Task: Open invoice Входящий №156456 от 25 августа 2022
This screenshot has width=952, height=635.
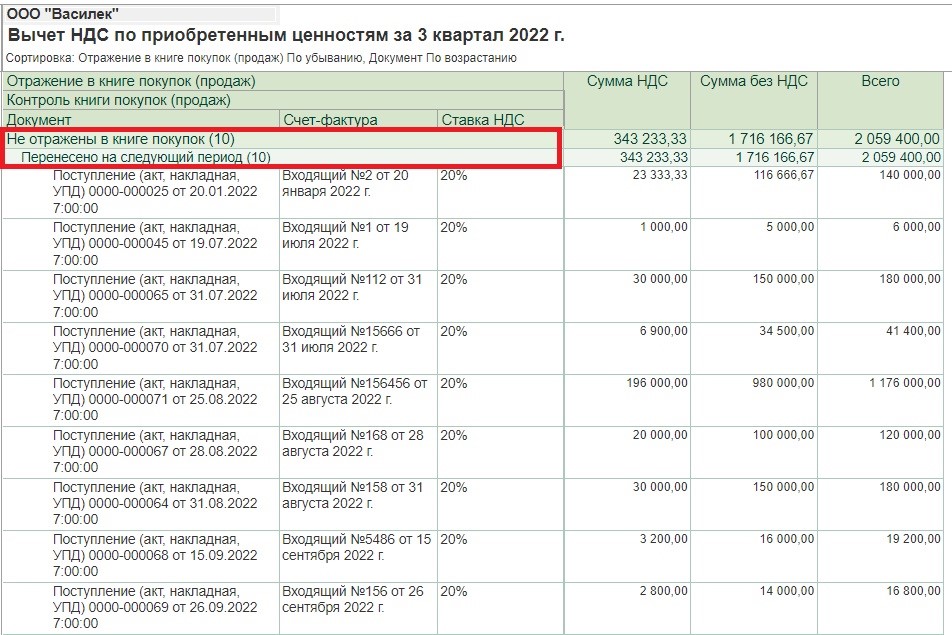Action: 355,392
